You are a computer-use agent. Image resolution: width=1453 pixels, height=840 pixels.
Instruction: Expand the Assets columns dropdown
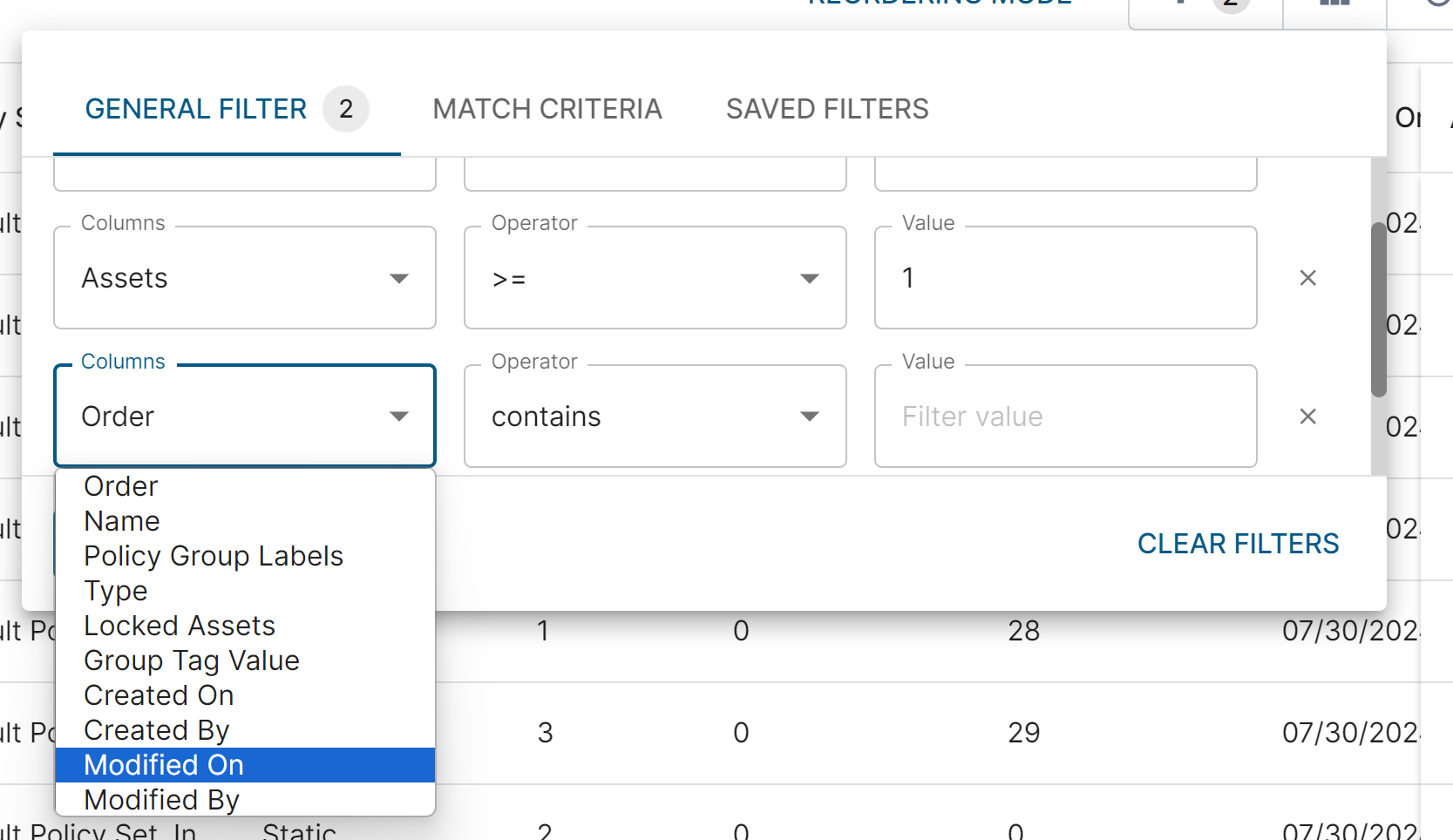coord(244,278)
